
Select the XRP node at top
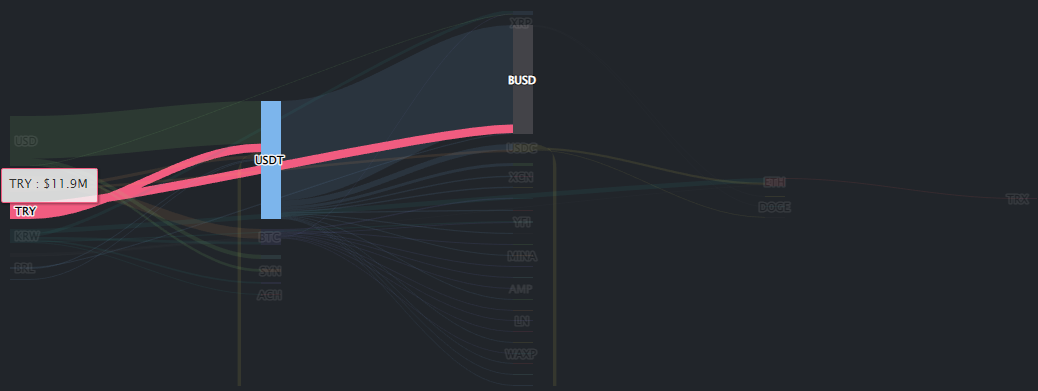tap(521, 22)
